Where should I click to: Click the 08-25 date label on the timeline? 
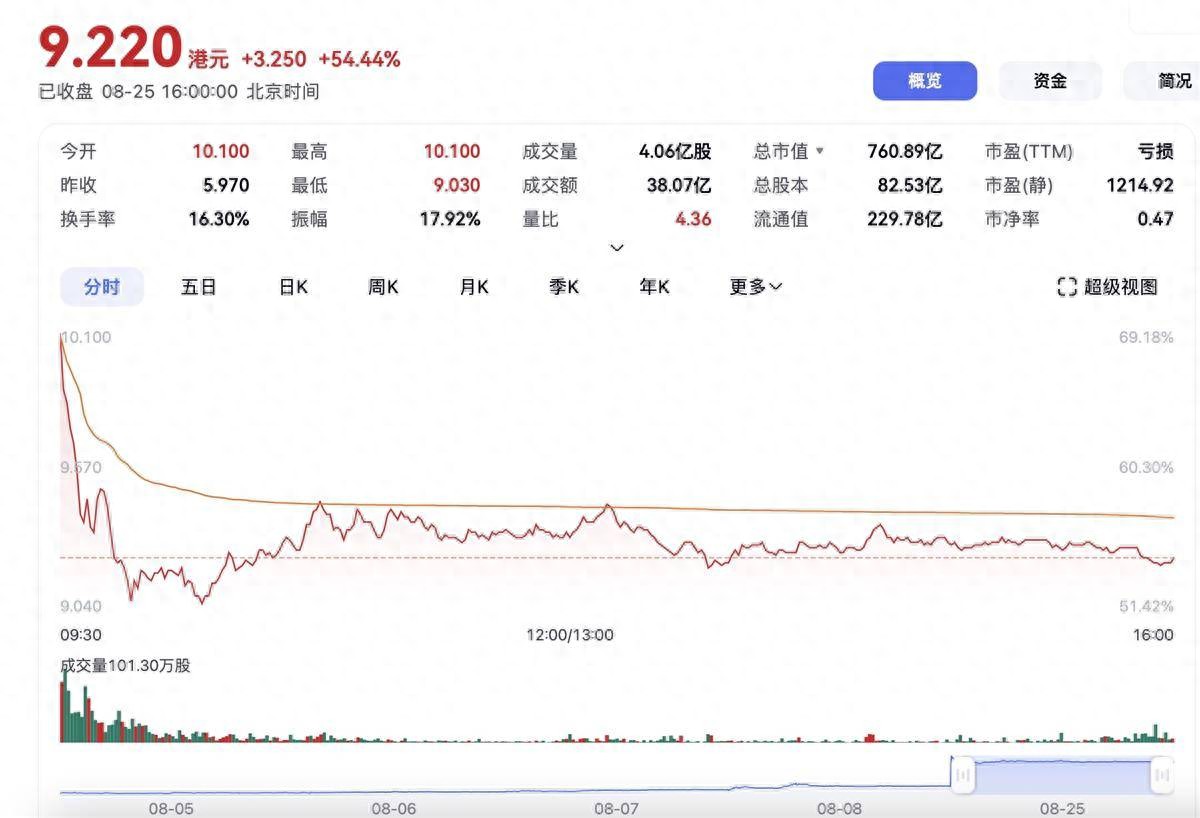[x=1063, y=807]
